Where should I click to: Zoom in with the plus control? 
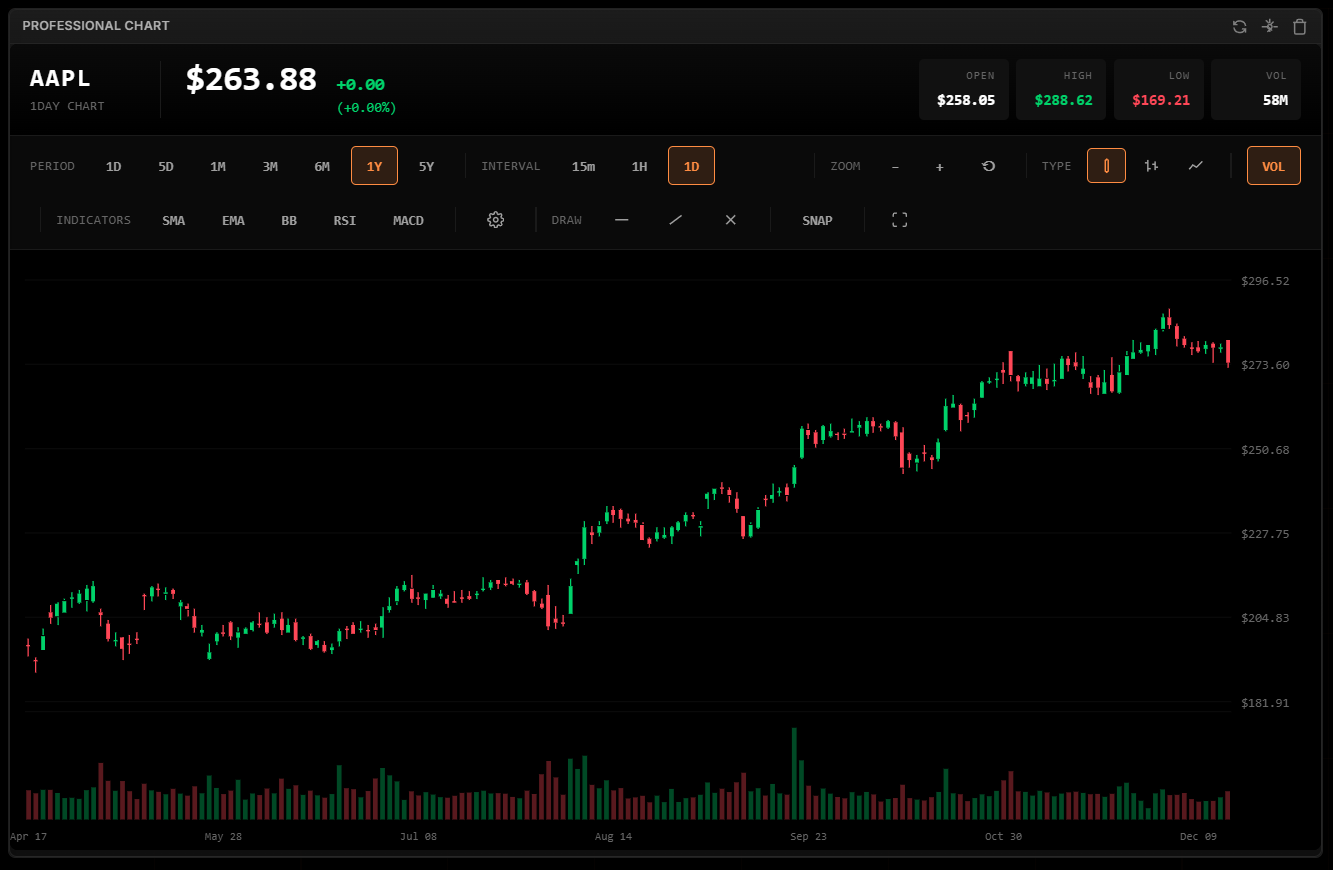[939, 166]
